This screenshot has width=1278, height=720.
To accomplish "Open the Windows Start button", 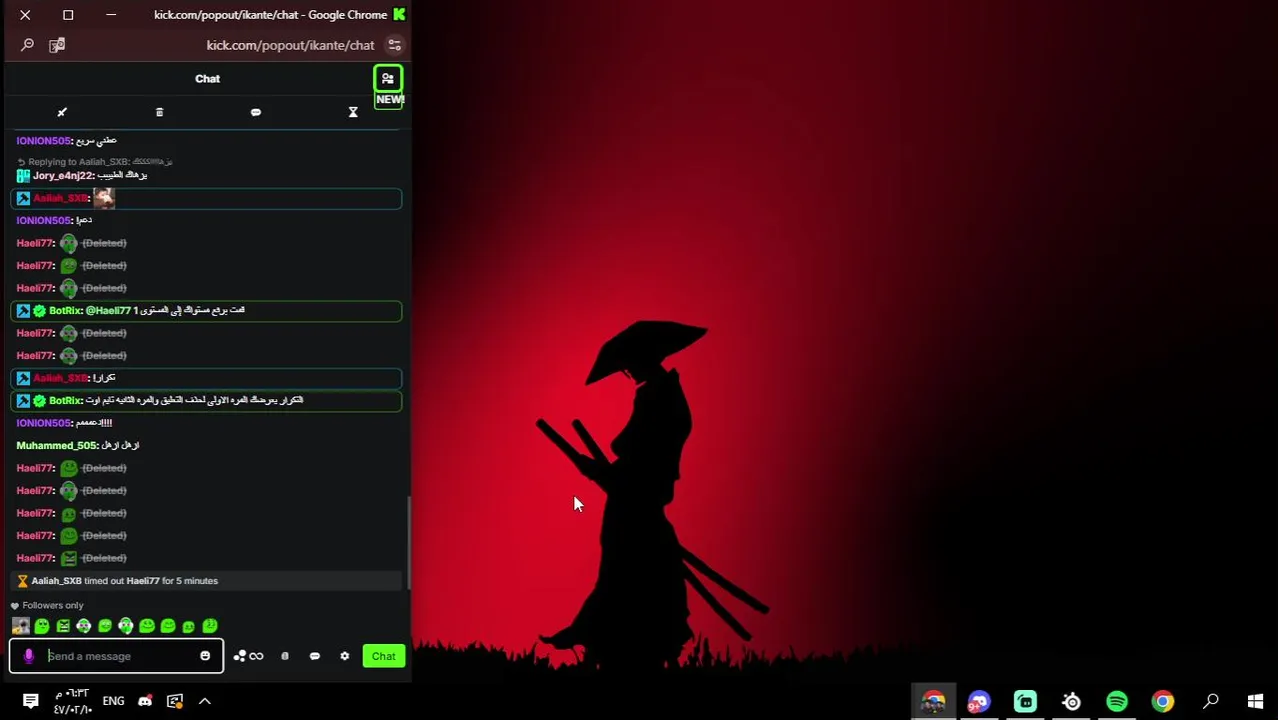I will pos(1255,701).
